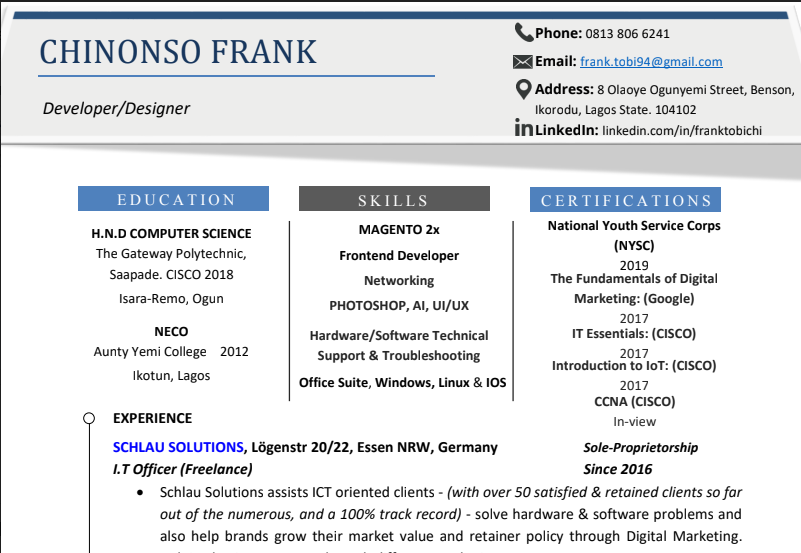Viewport: 801px width, 553px height.
Task: Click Ikorodu, Lagos State. 104102 text
Action: pyautogui.click(x=616, y=110)
